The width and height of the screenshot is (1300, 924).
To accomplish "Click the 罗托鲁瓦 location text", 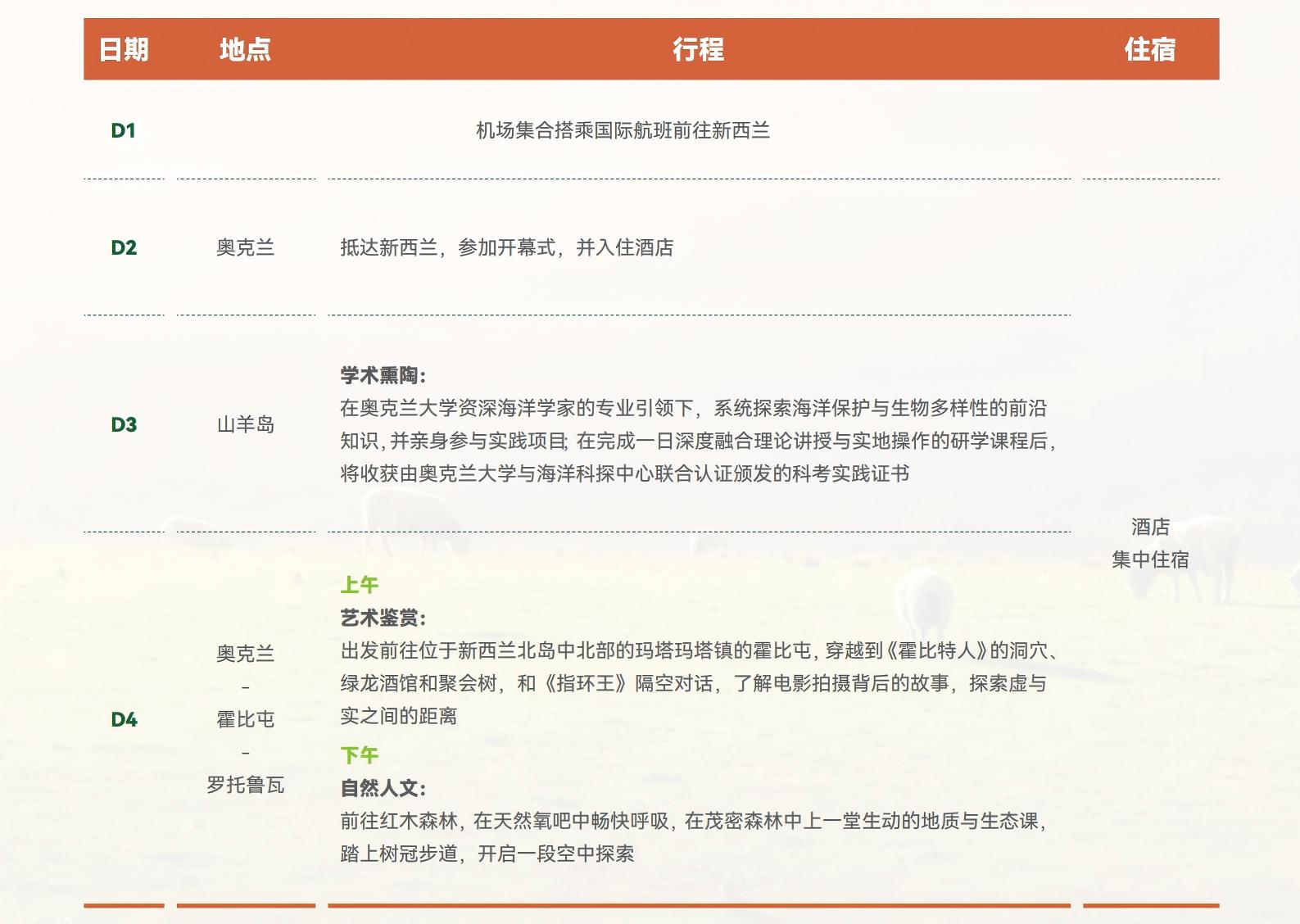I will tap(245, 786).
